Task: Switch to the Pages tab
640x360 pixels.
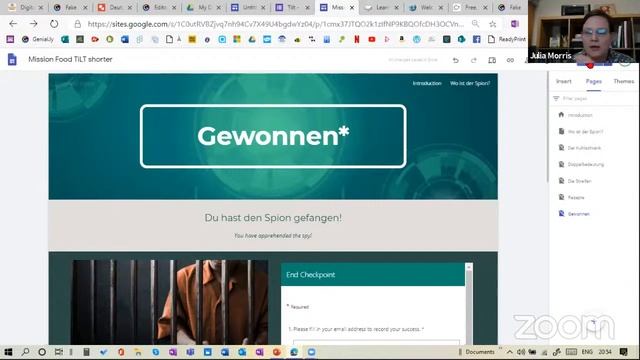Action: (594, 82)
